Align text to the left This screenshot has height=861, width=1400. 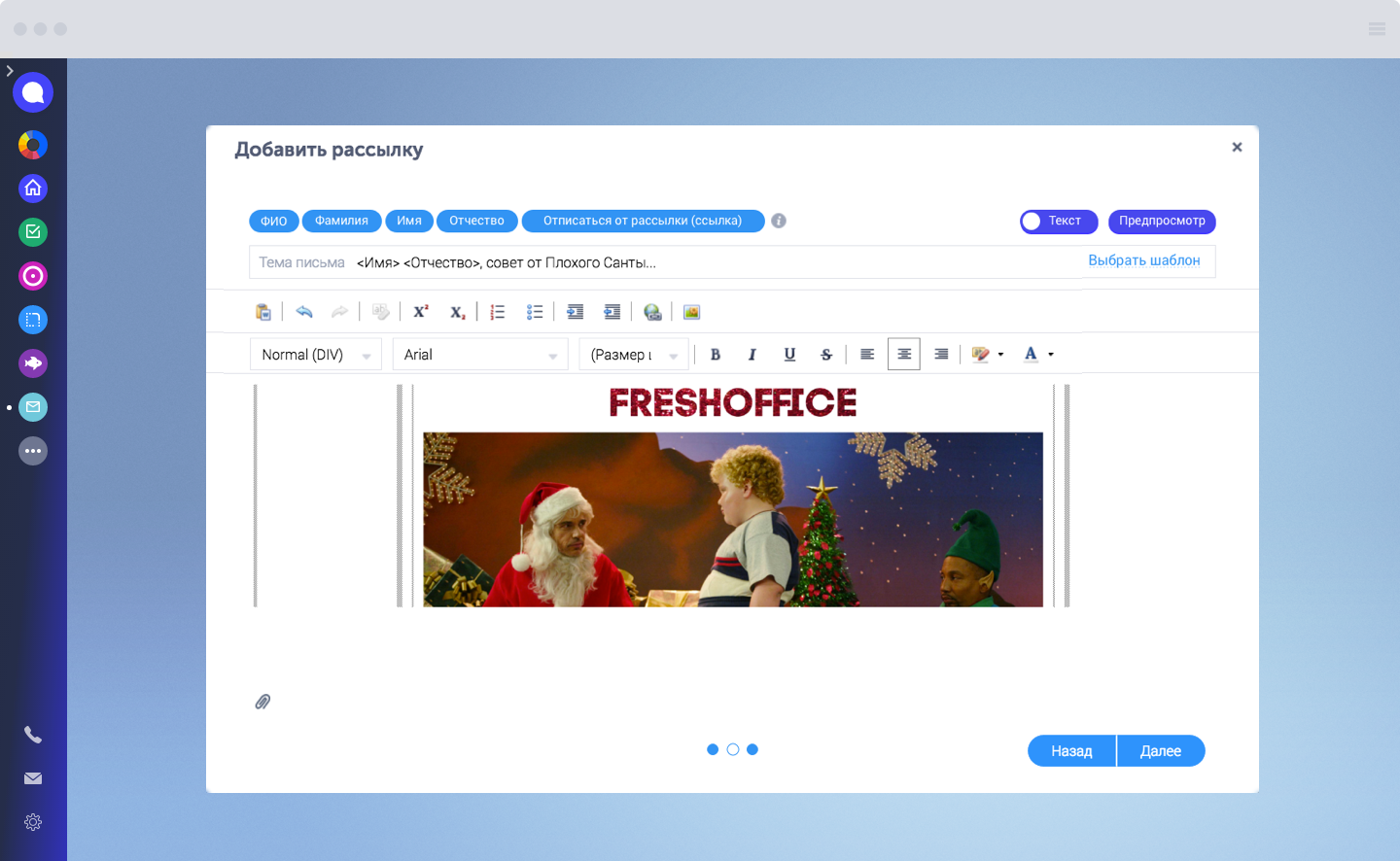(x=867, y=355)
